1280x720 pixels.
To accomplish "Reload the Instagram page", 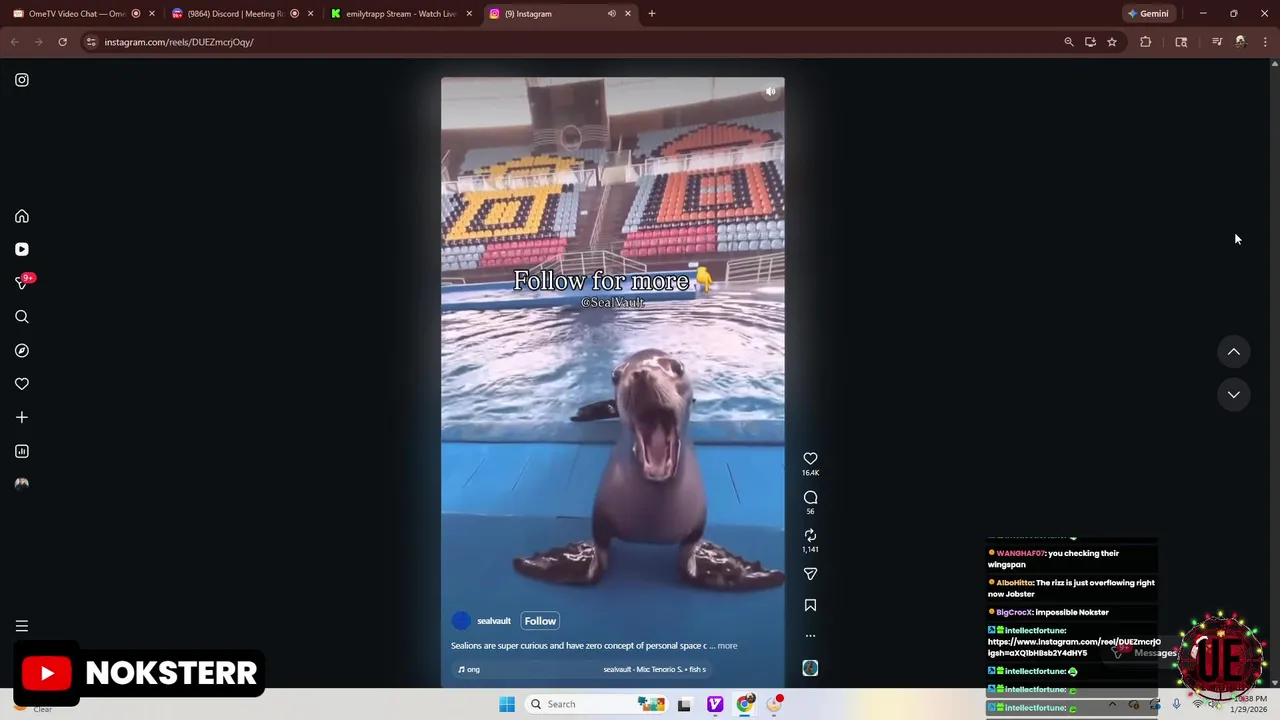I will 62,42.
